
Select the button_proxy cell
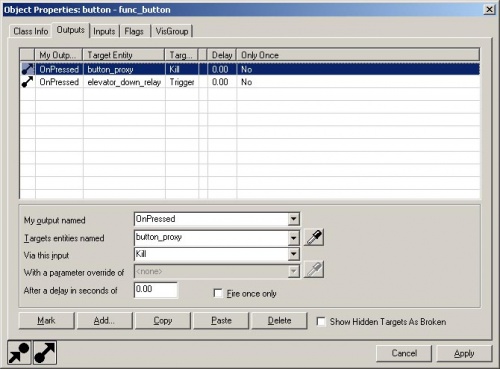124,69
